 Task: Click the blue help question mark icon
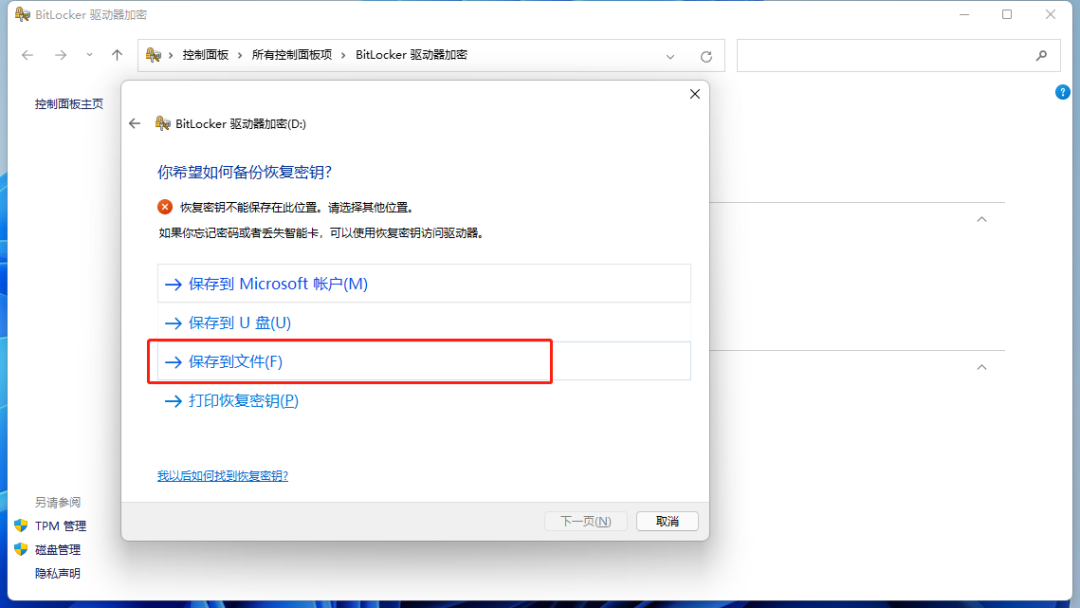click(x=1062, y=91)
